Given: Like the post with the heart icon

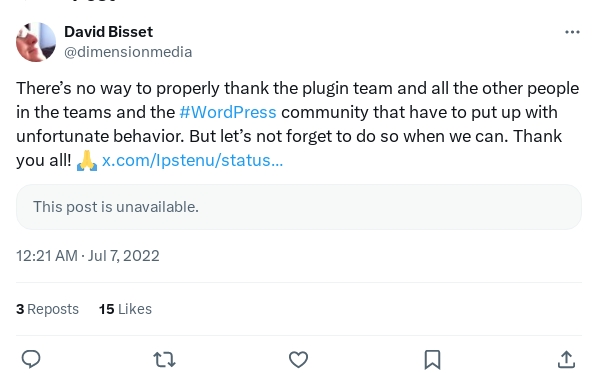Looking at the screenshot, I should pyautogui.click(x=298, y=359).
